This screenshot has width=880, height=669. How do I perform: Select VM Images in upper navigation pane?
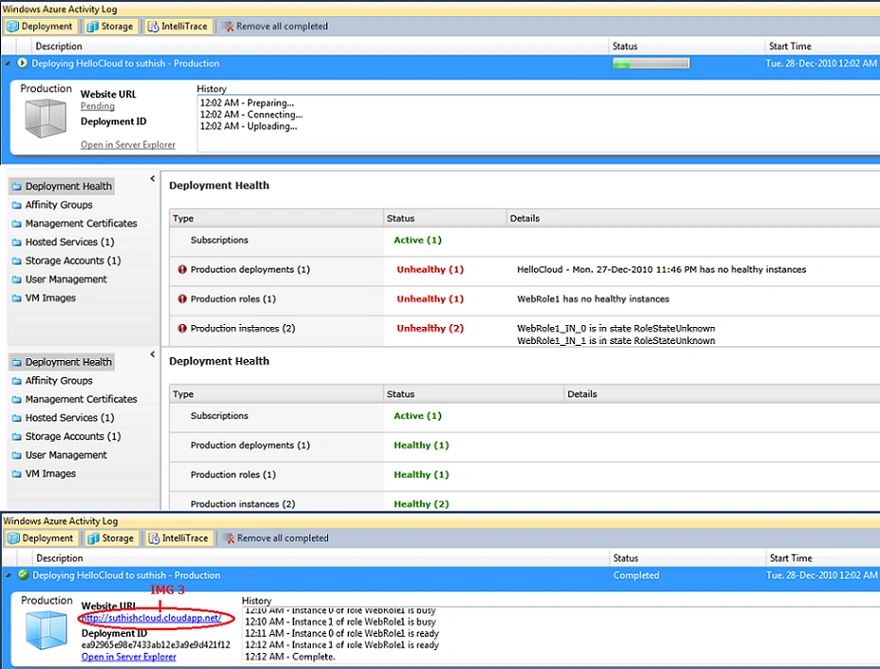[44, 297]
